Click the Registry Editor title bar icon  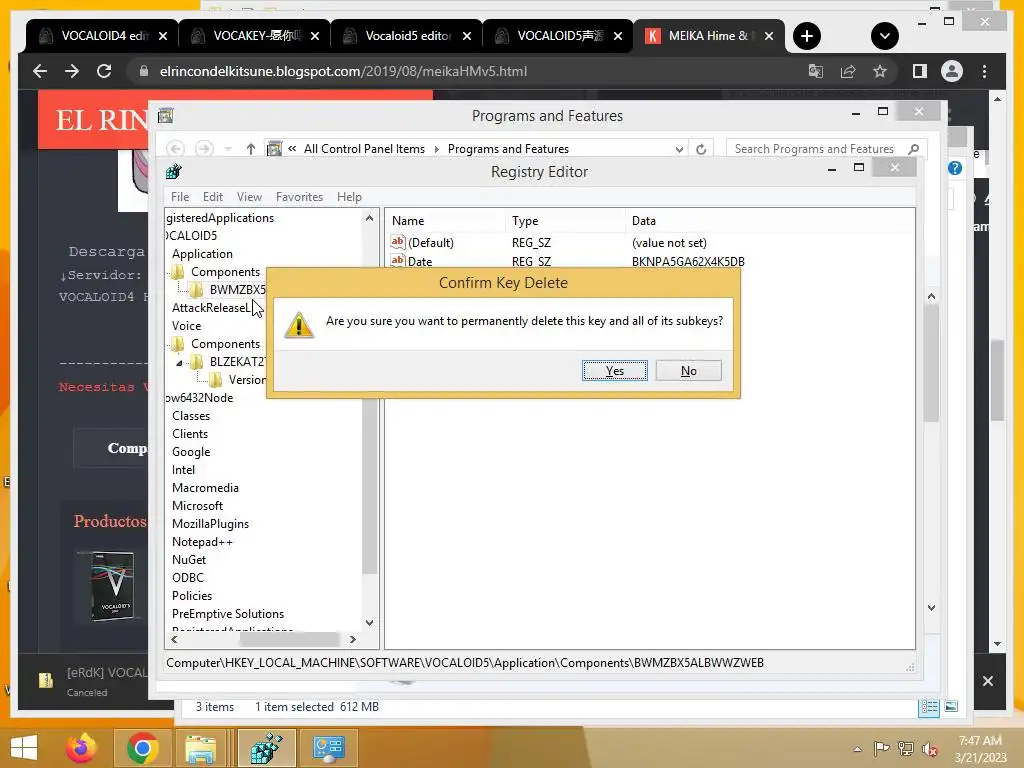(x=173, y=172)
